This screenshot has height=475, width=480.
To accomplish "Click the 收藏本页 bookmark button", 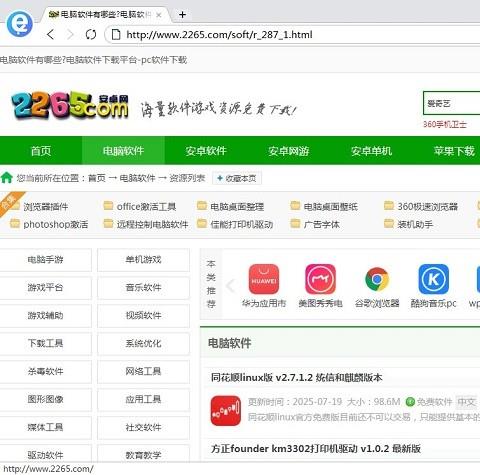I will [237, 178].
